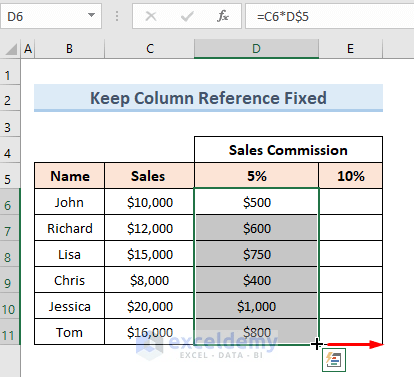Viewport: 414px width, 377px height.
Task: Click empty 10% cell in Jessica's row
Action: tap(351, 306)
